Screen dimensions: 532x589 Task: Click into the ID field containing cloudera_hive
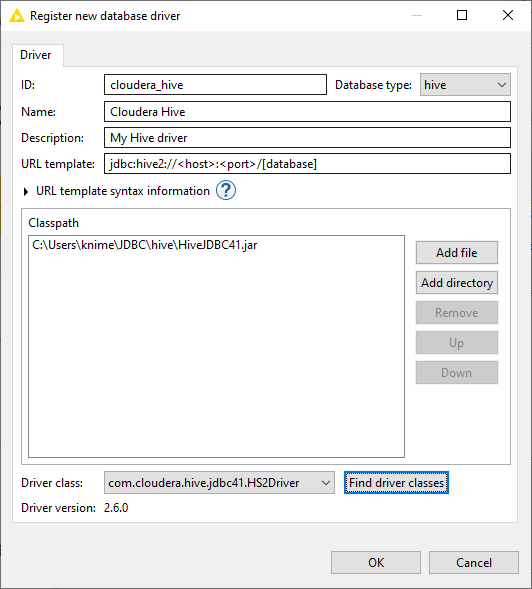pos(215,85)
